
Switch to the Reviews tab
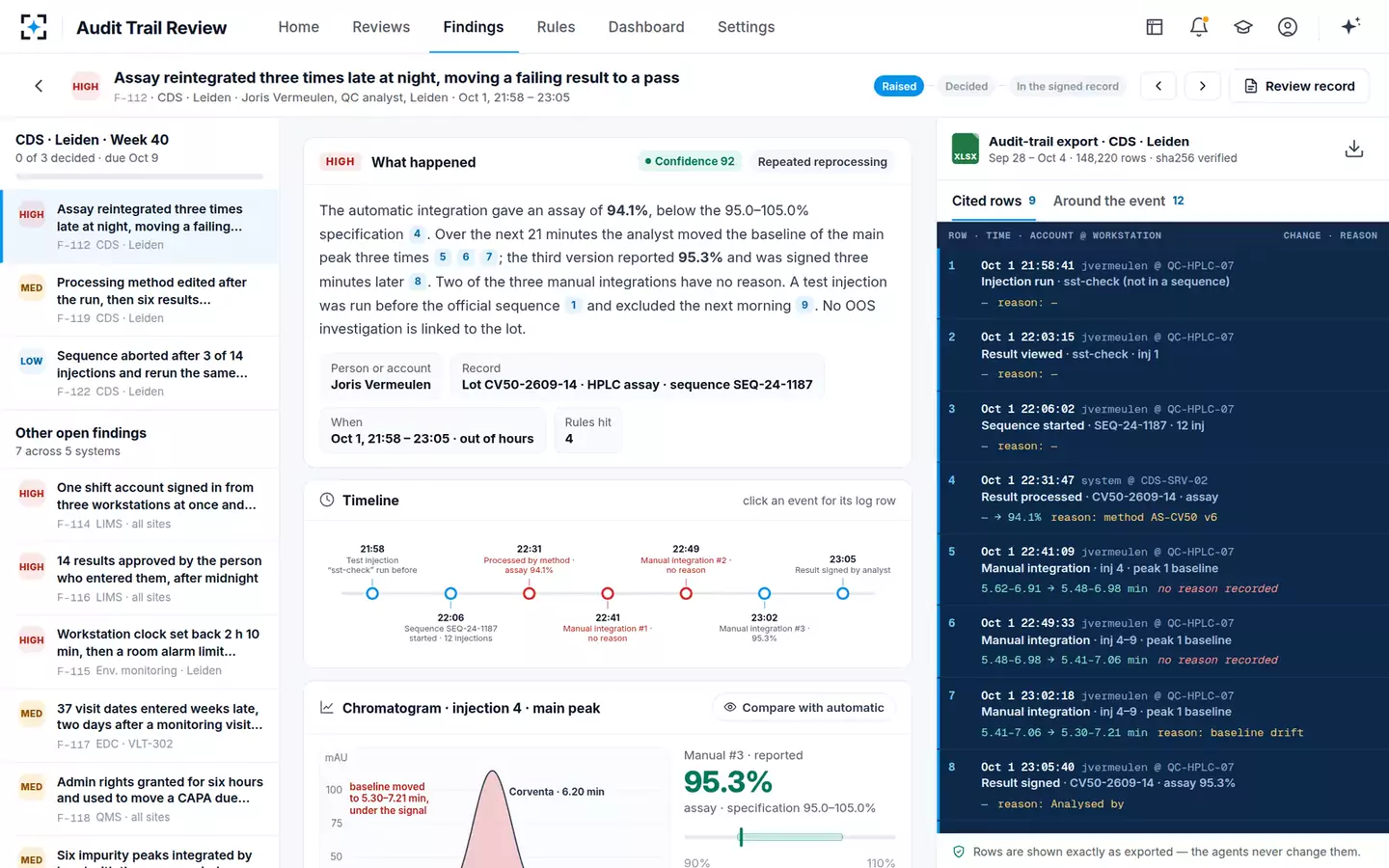pos(381,27)
